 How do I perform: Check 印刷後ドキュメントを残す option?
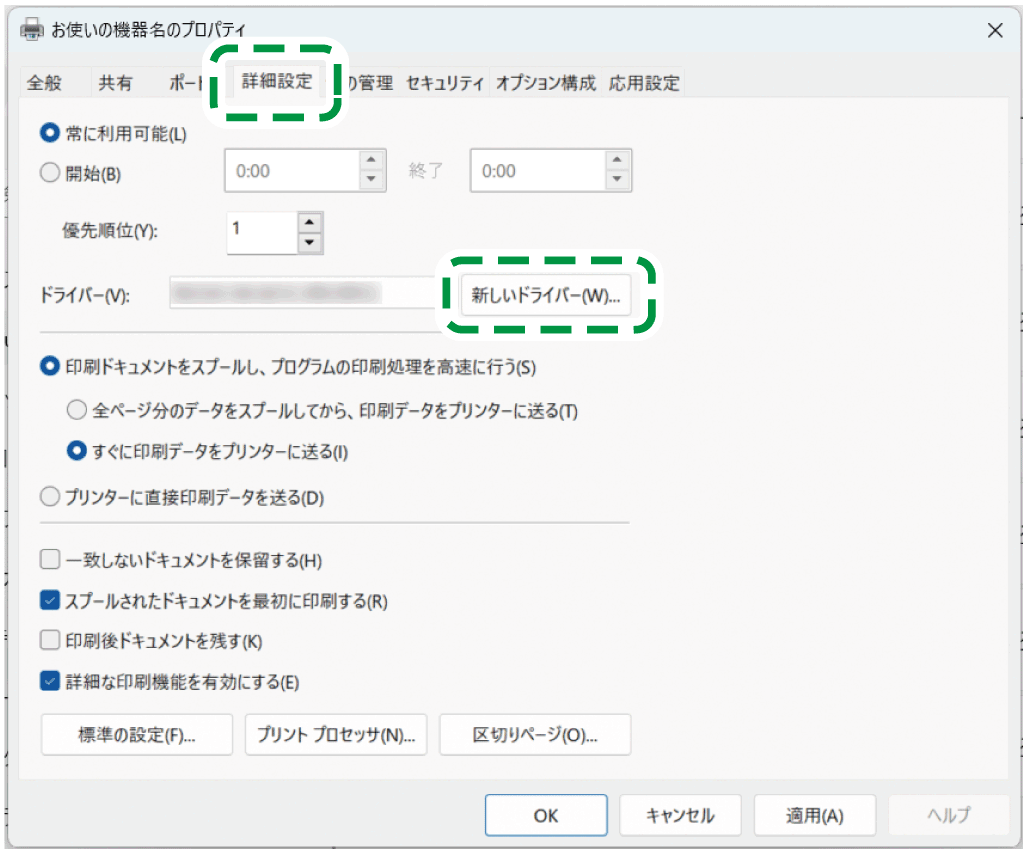tap(48, 641)
